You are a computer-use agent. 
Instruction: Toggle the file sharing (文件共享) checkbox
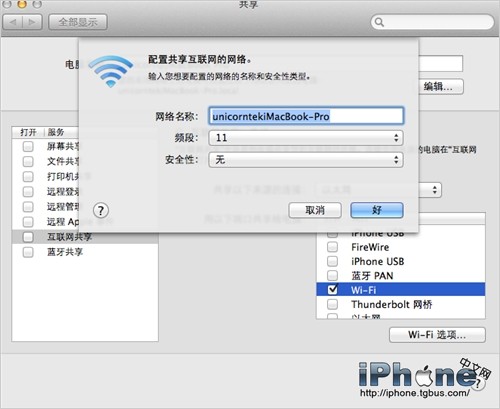click(x=28, y=161)
